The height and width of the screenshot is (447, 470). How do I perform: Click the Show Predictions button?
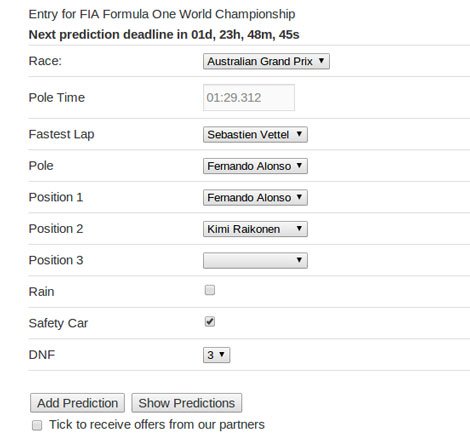pyautogui.click(x=187, y=403)
